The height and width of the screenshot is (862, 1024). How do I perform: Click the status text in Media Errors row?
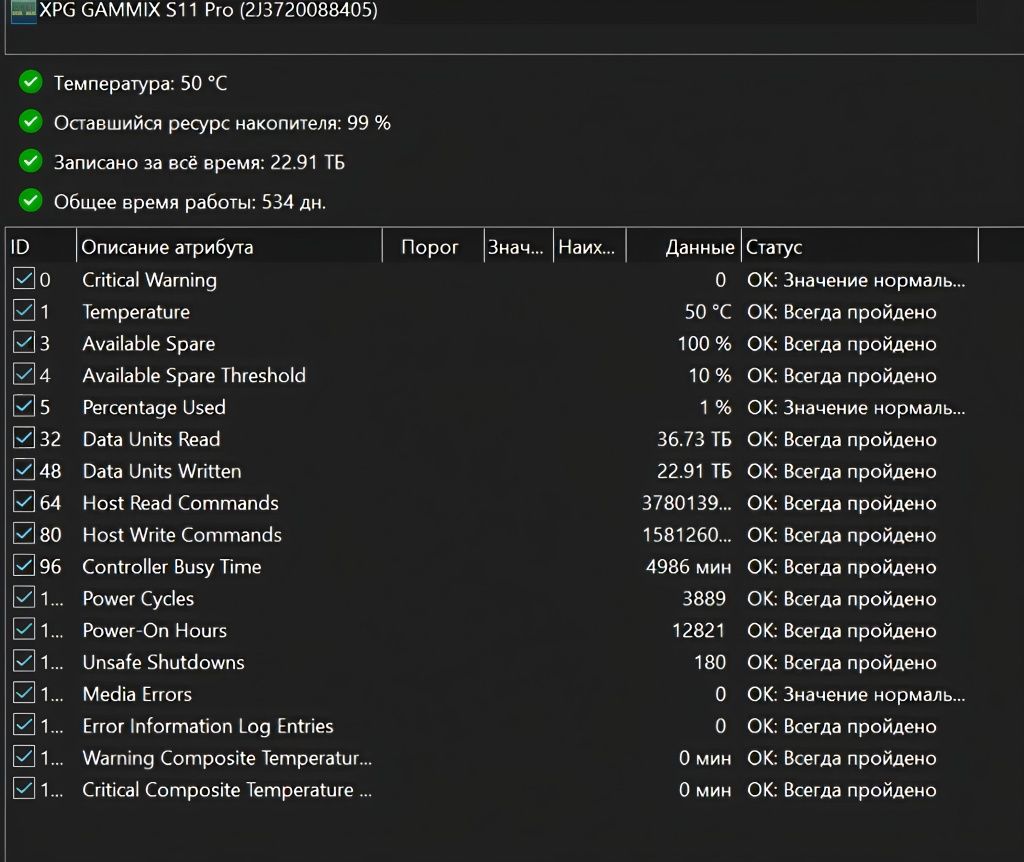pyautogui.click(x=856, y=694)
